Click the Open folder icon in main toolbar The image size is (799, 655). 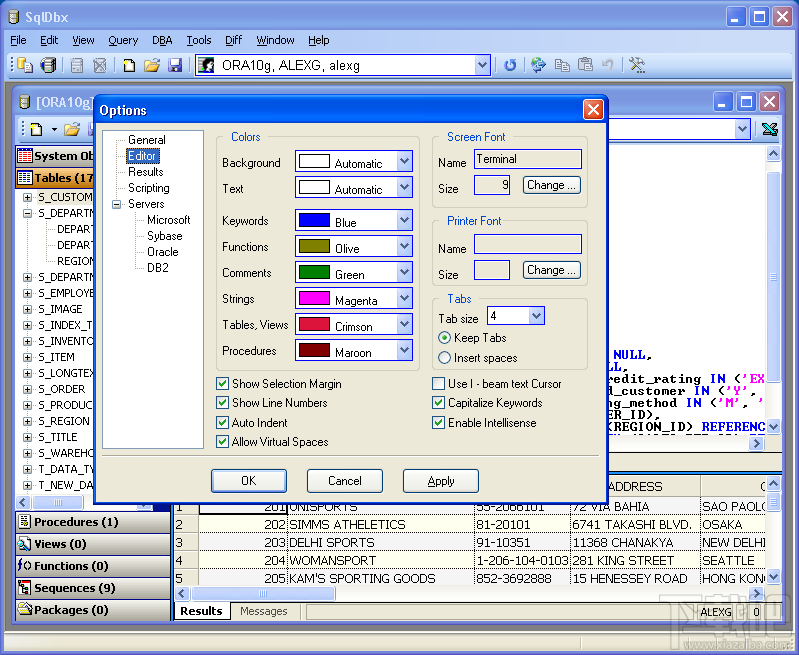pyautogui.click(x=152, y=66)
